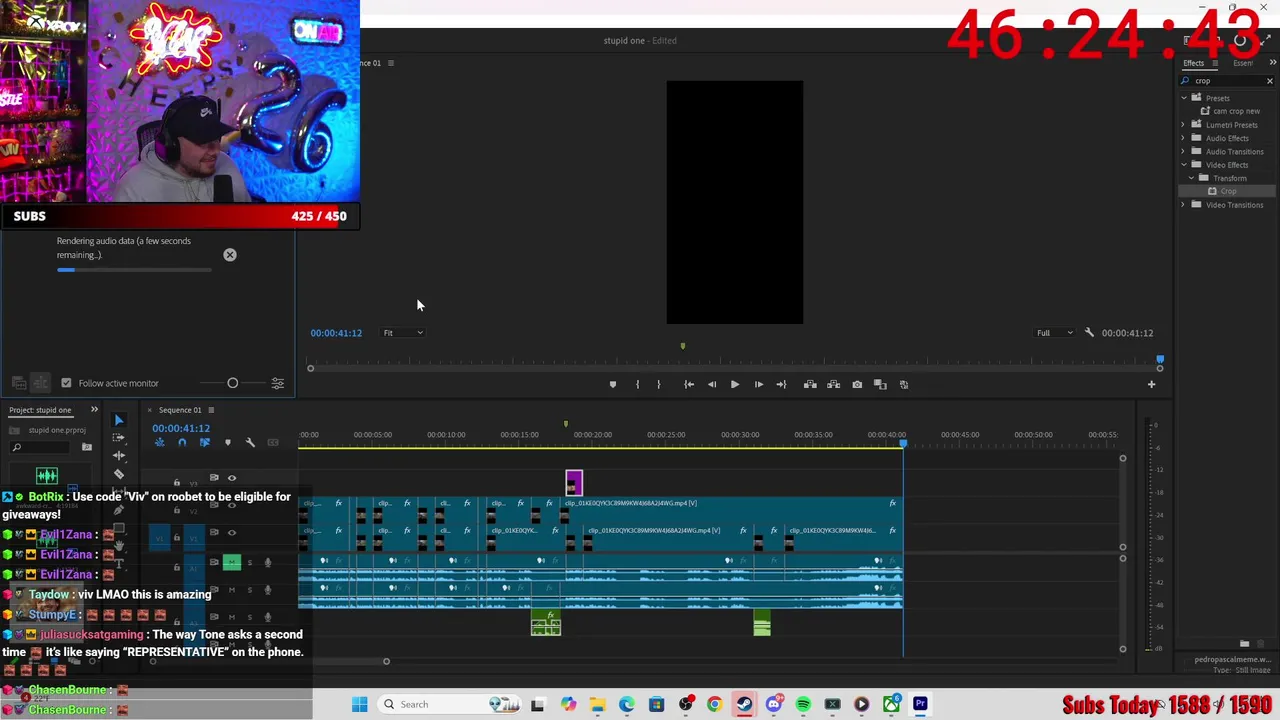Open timeline display settings wrench
Image resolution: width=1280 pixels, height=720 pixels.
tap(250, 442)
